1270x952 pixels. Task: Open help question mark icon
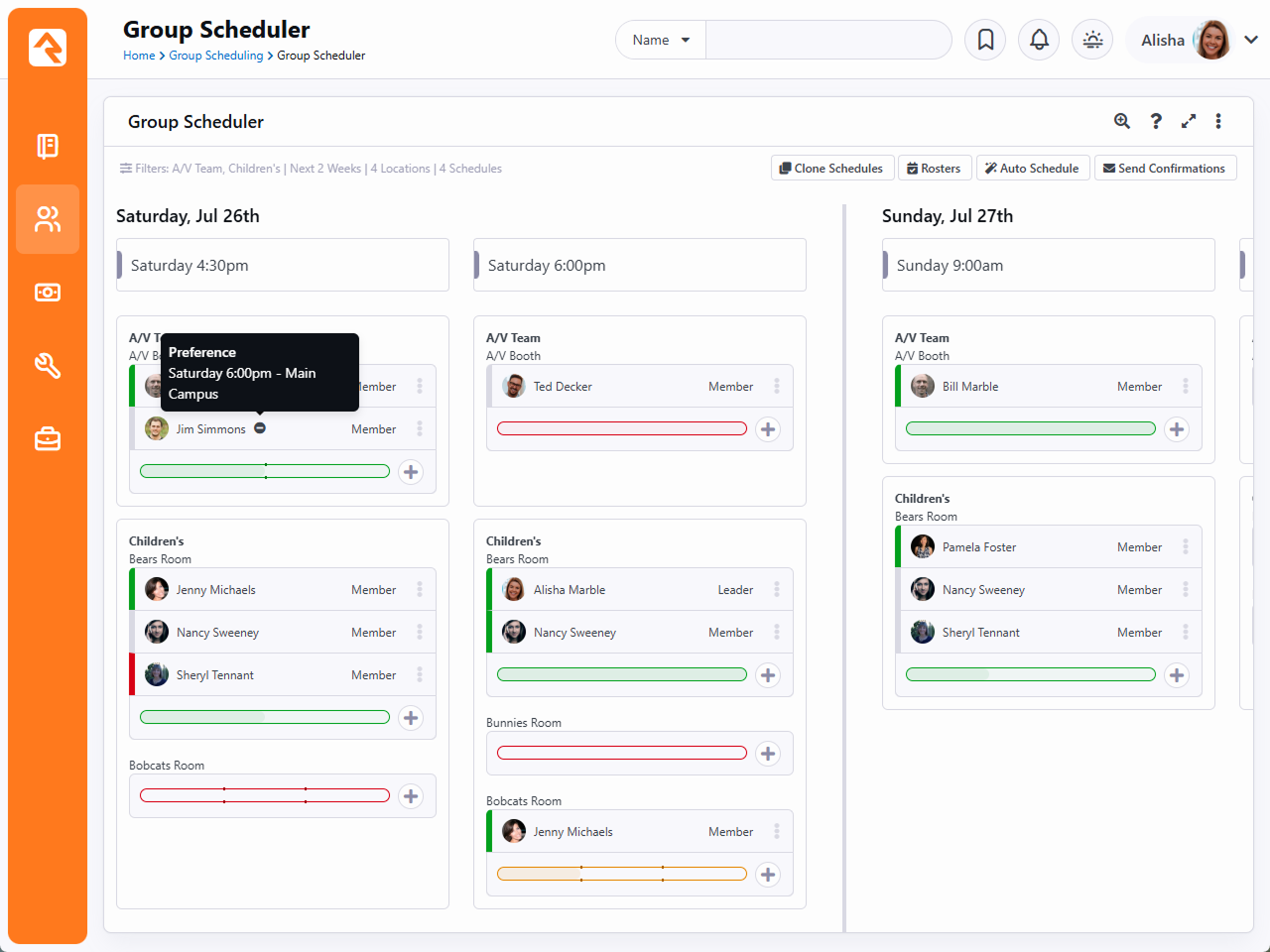[1156, 121]
